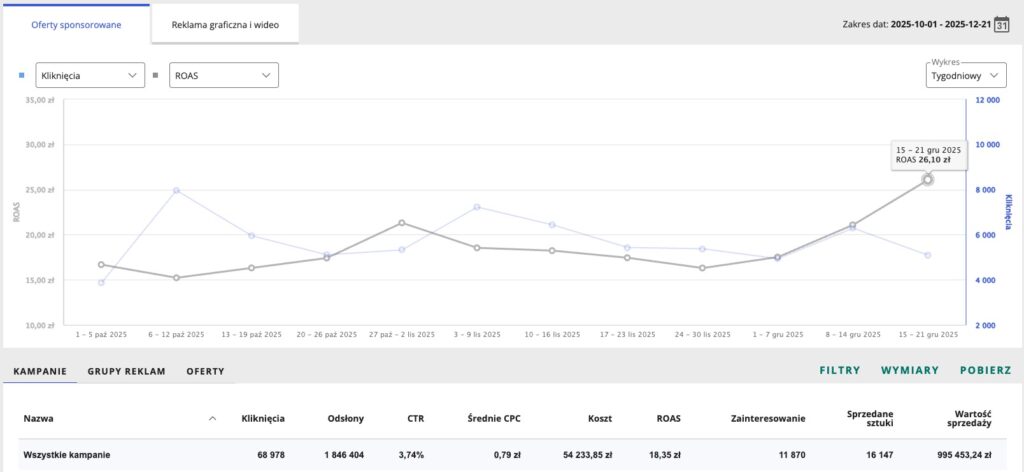Click the Filtry button
The height and width of the screenshot is (472, 1024).
(839, 370)
